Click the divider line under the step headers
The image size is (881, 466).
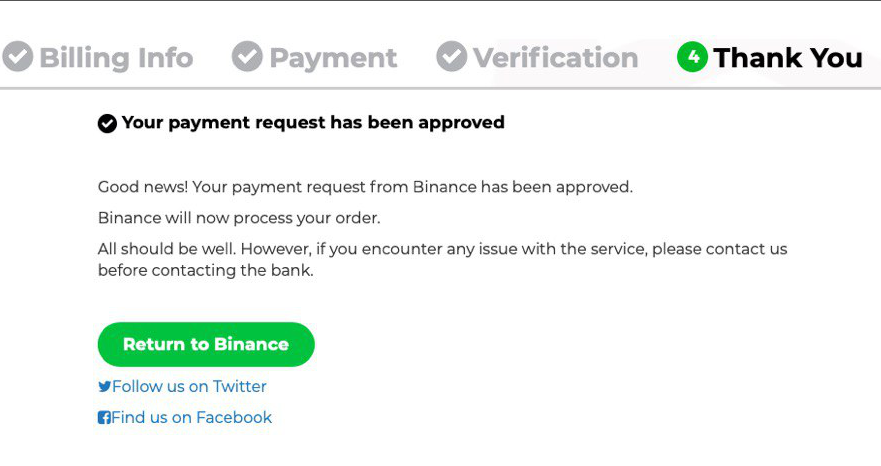tap(440, 89)
